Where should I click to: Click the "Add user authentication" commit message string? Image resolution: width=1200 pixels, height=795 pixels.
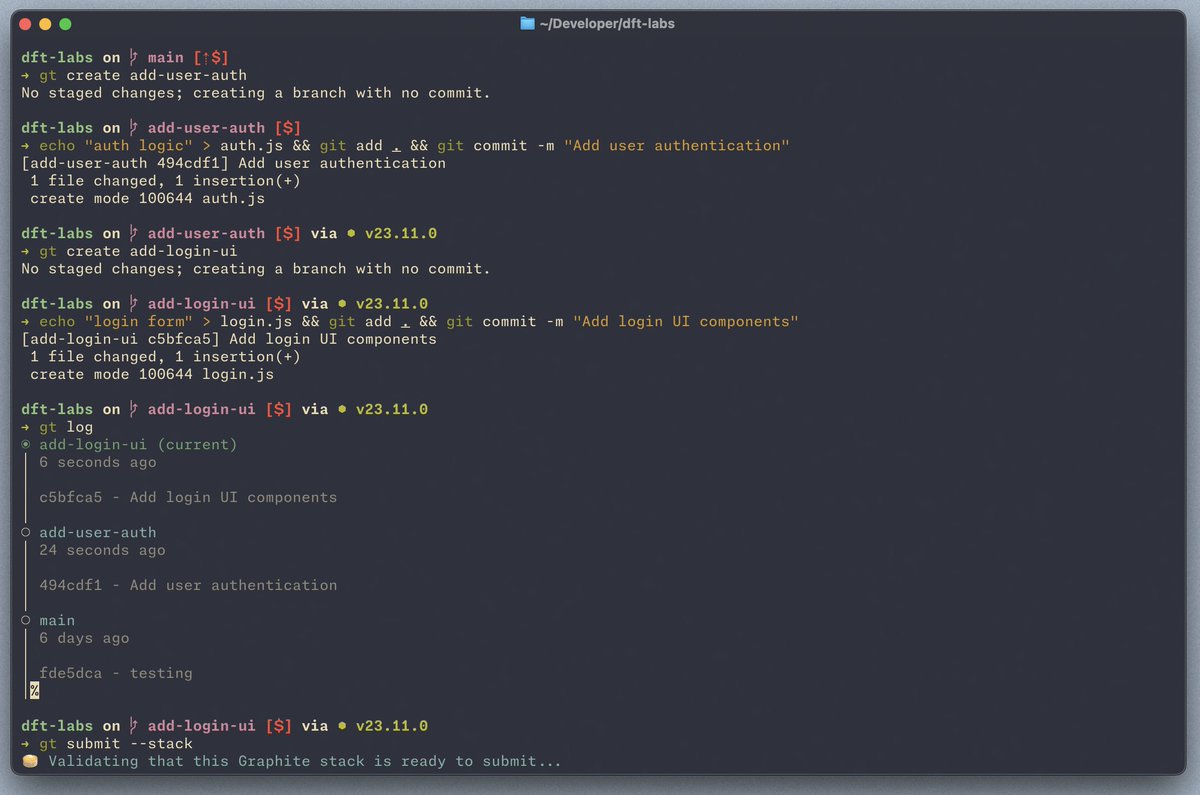tap(677, 146)
